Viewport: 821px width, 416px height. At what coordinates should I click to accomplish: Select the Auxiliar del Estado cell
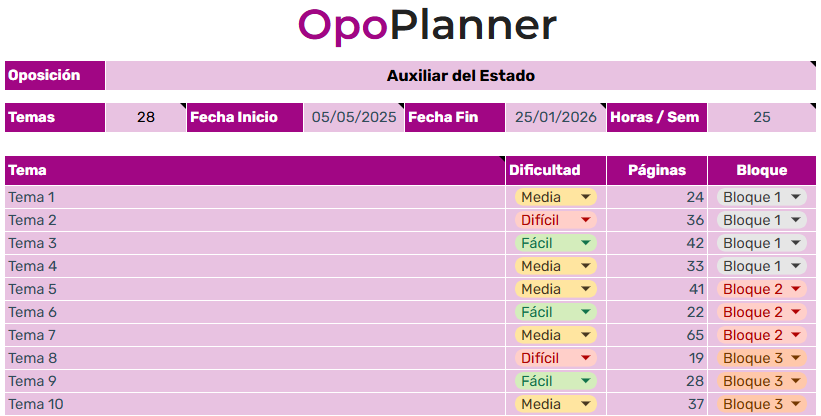460,76
